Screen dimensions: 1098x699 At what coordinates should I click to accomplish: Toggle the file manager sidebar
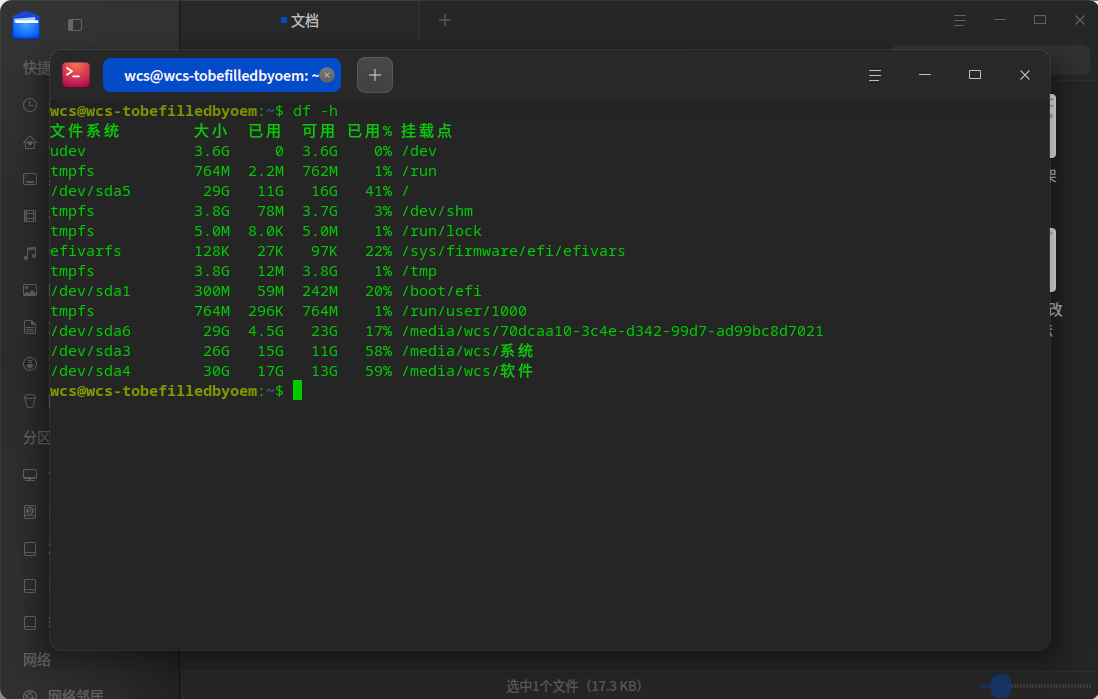tap(75, 25)
